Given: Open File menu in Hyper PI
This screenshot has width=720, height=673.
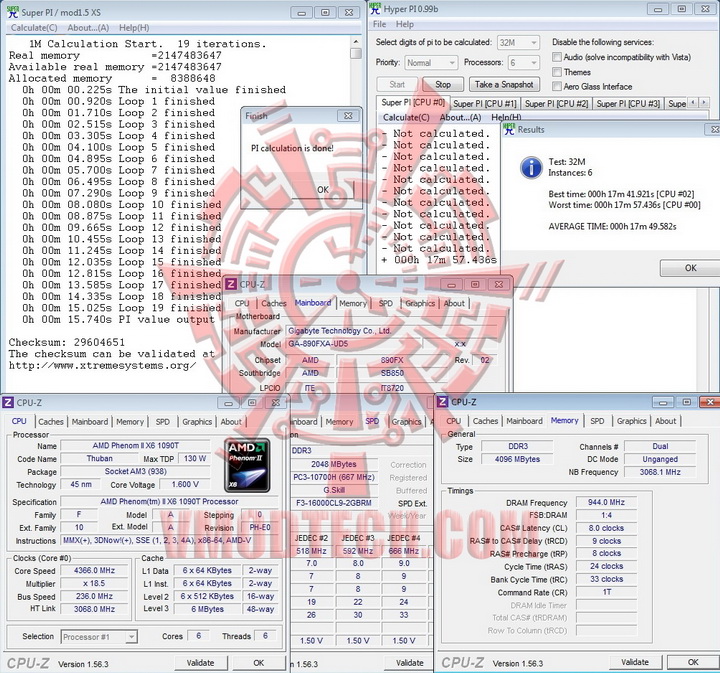Looking at the screenshot, I should coord(379,24).
